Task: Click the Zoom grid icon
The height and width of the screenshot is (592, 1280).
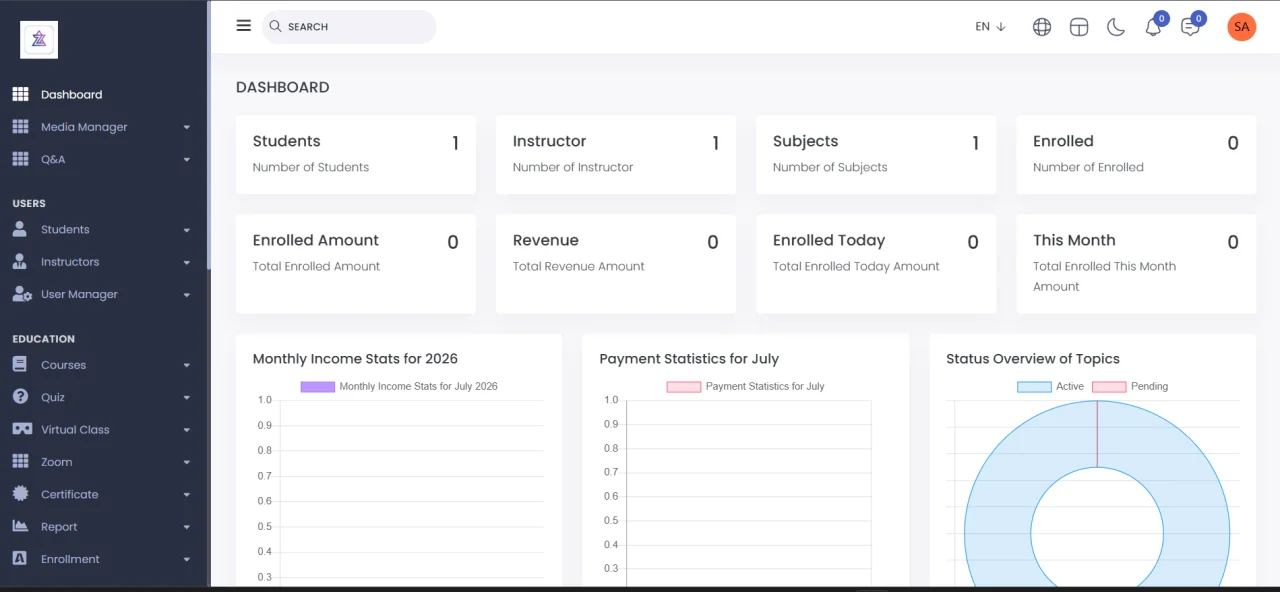Action: pos(20,462)
